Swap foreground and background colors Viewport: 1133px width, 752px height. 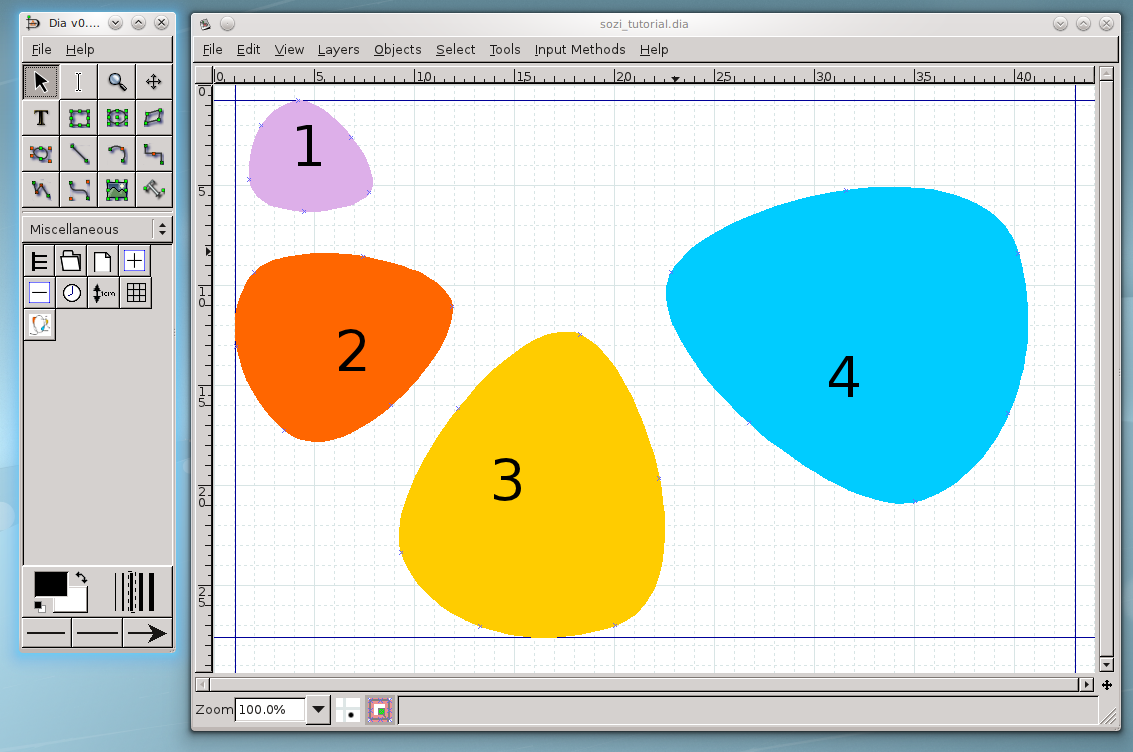pos(81,577)
